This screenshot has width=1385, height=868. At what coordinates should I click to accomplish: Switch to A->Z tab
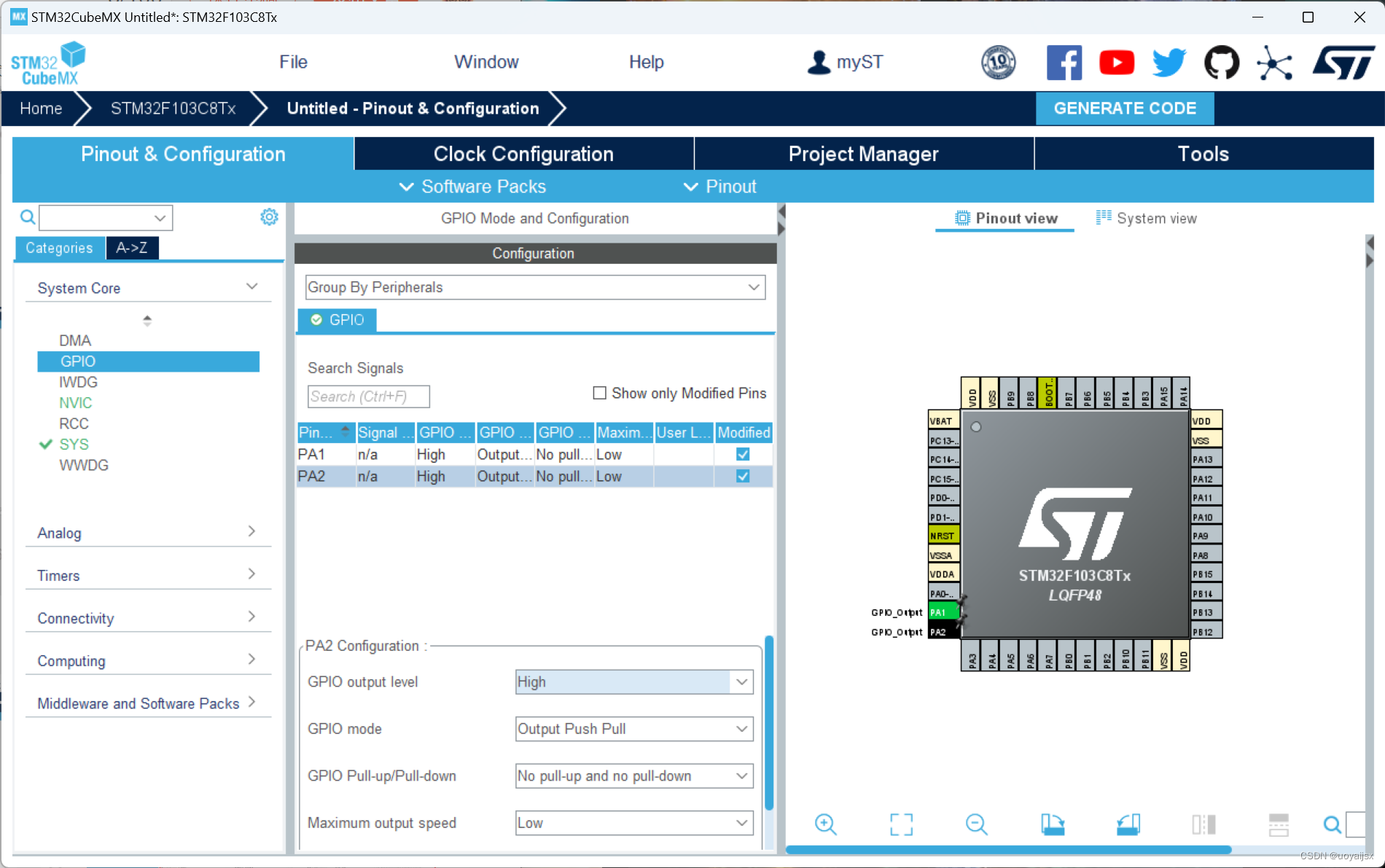tap(132, 248)
